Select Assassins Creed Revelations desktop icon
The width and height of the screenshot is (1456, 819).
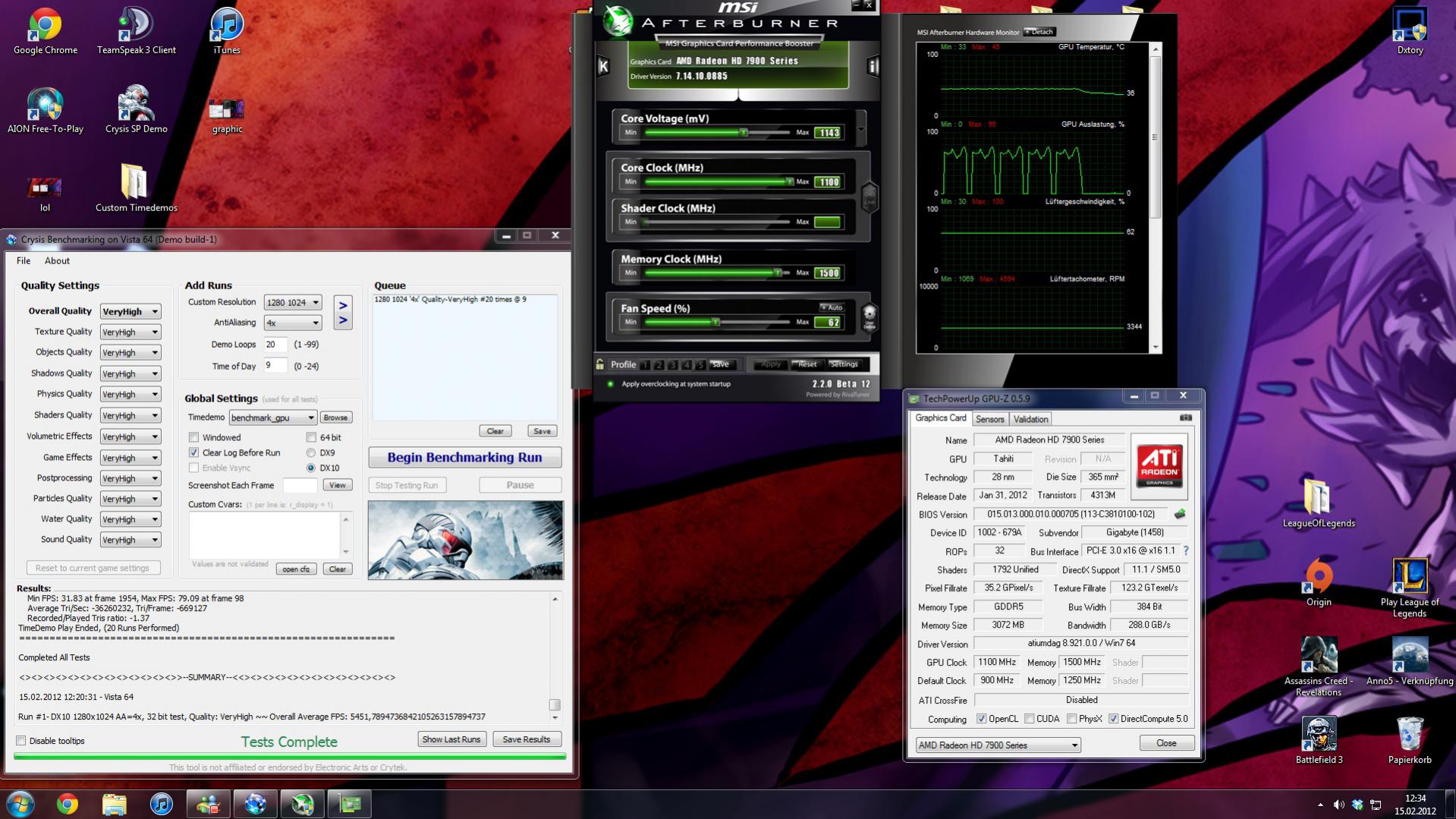tap(1319, 666)
